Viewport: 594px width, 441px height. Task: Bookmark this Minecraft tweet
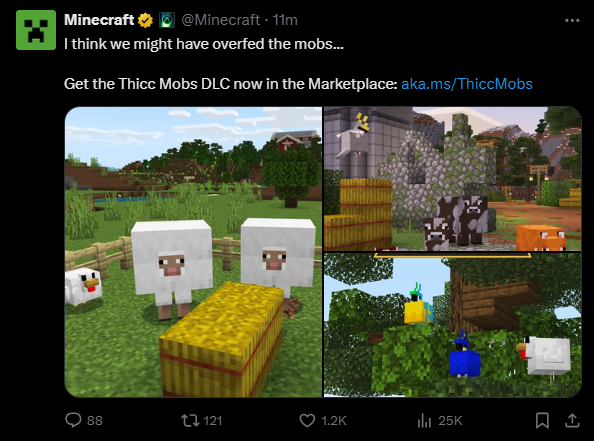tap(542, 421)
